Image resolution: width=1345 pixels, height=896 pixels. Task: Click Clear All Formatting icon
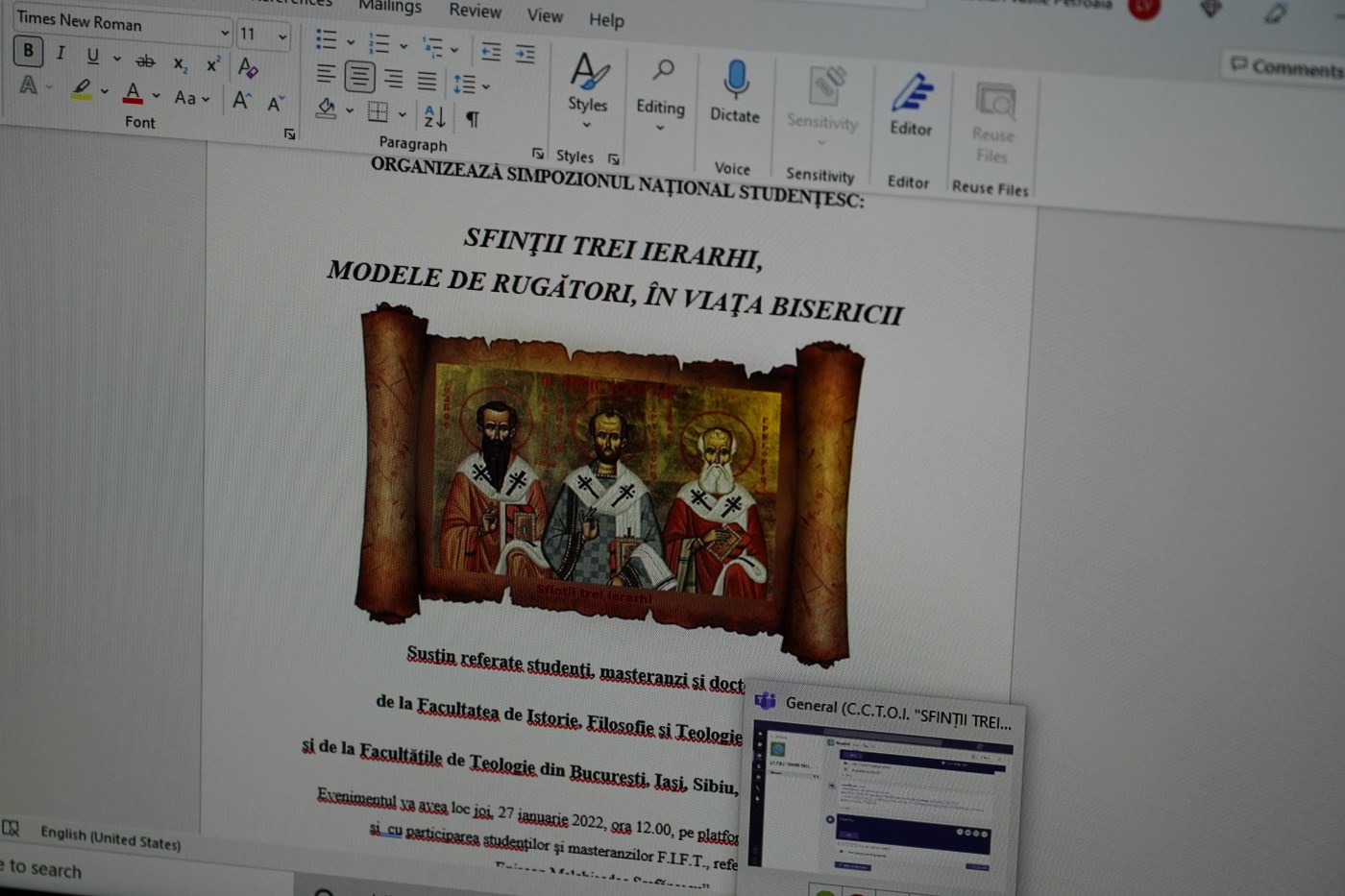tap(248, 67)
